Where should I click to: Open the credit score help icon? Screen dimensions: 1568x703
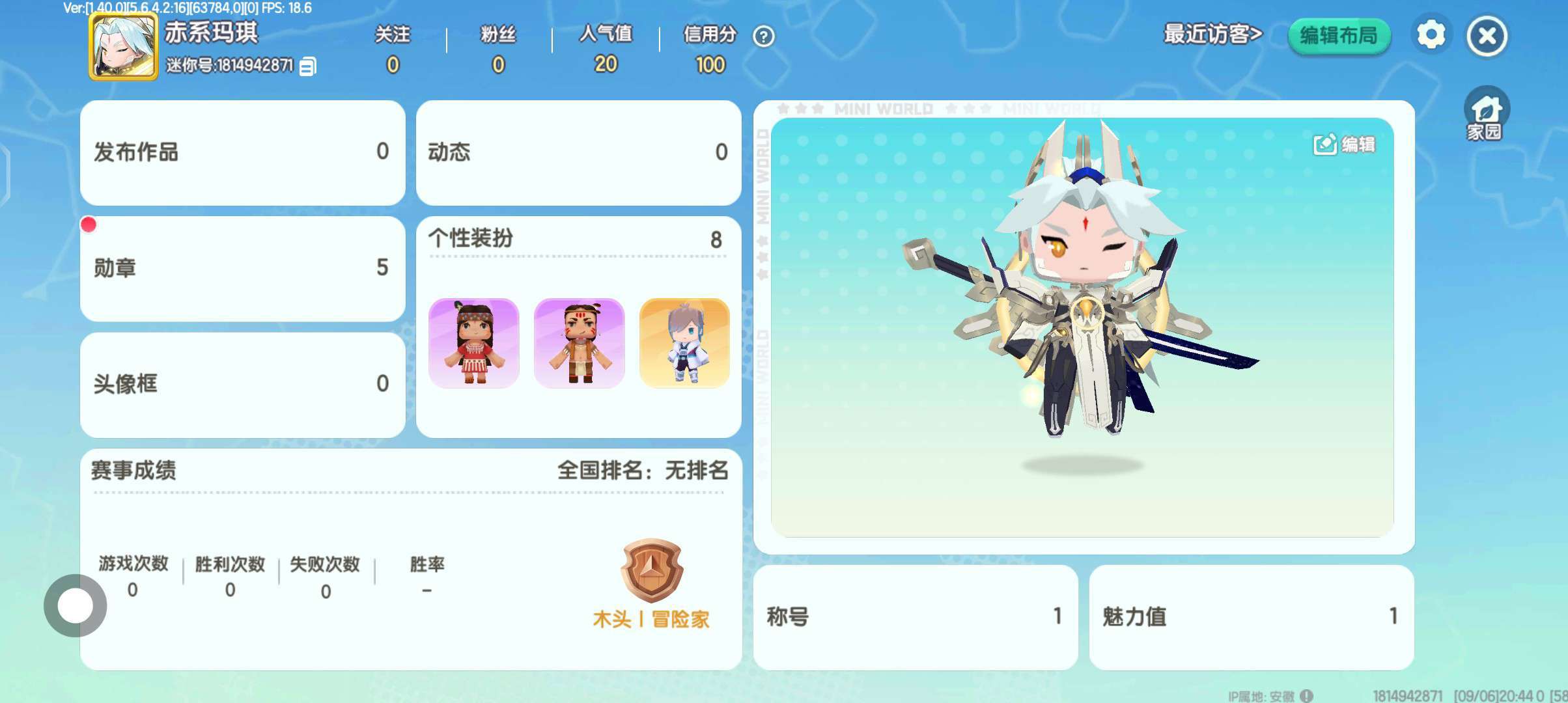pos(763,36)
